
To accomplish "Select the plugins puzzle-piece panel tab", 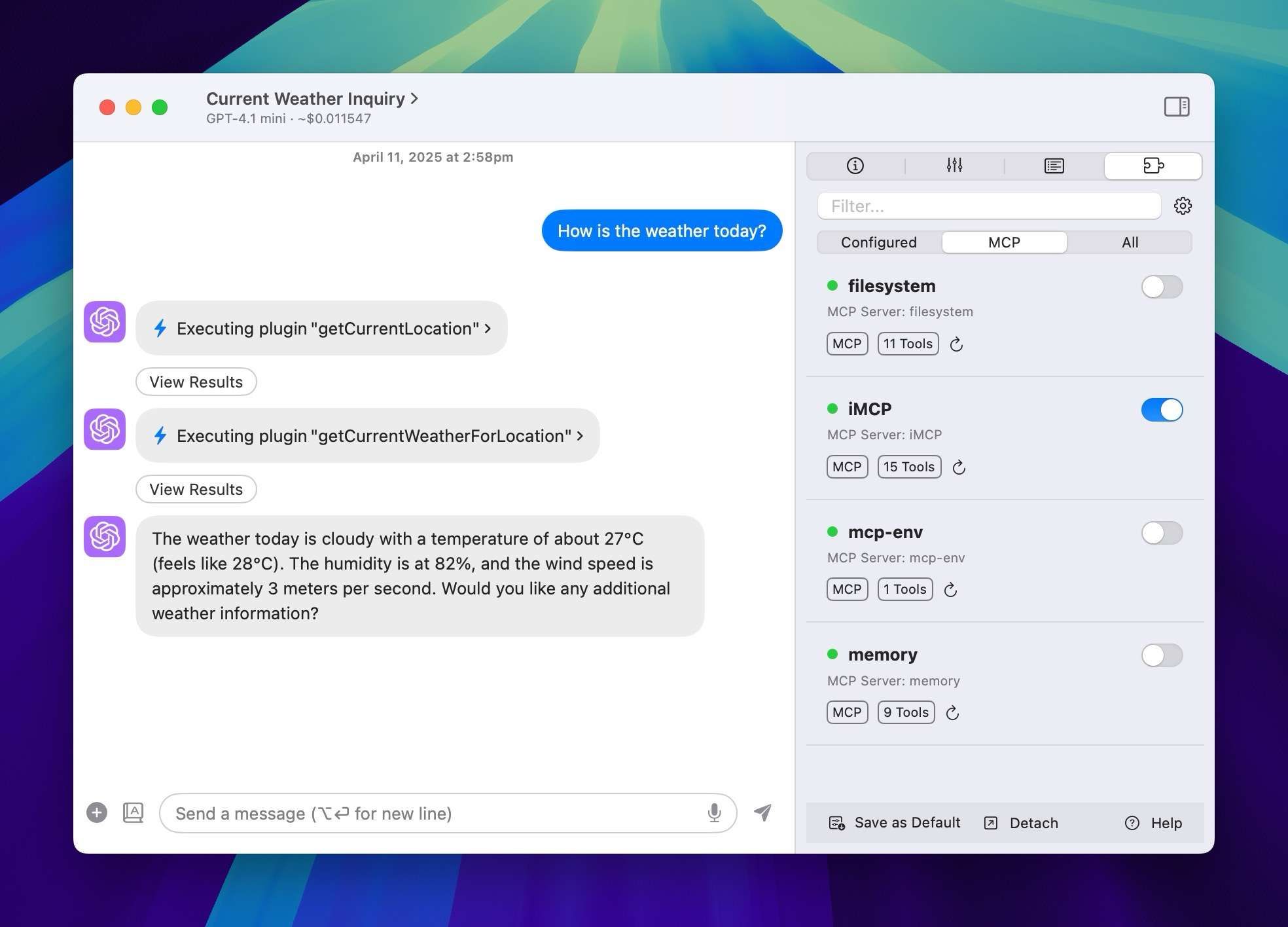I will (1153, 166).
